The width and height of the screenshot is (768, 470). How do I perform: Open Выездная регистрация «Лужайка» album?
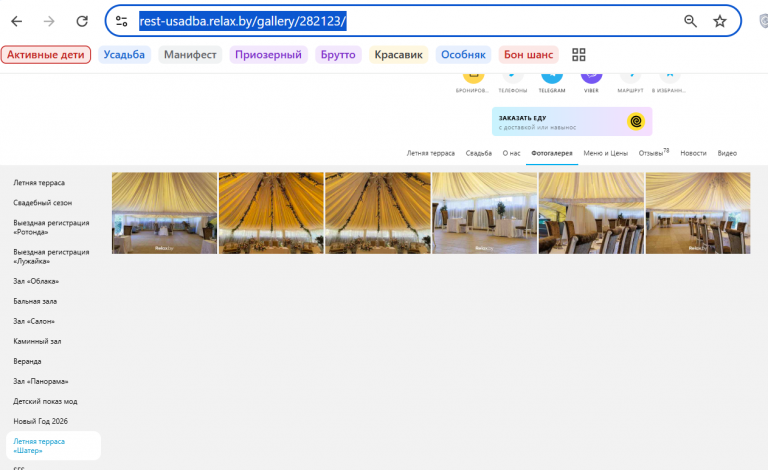tap(51, 257)
